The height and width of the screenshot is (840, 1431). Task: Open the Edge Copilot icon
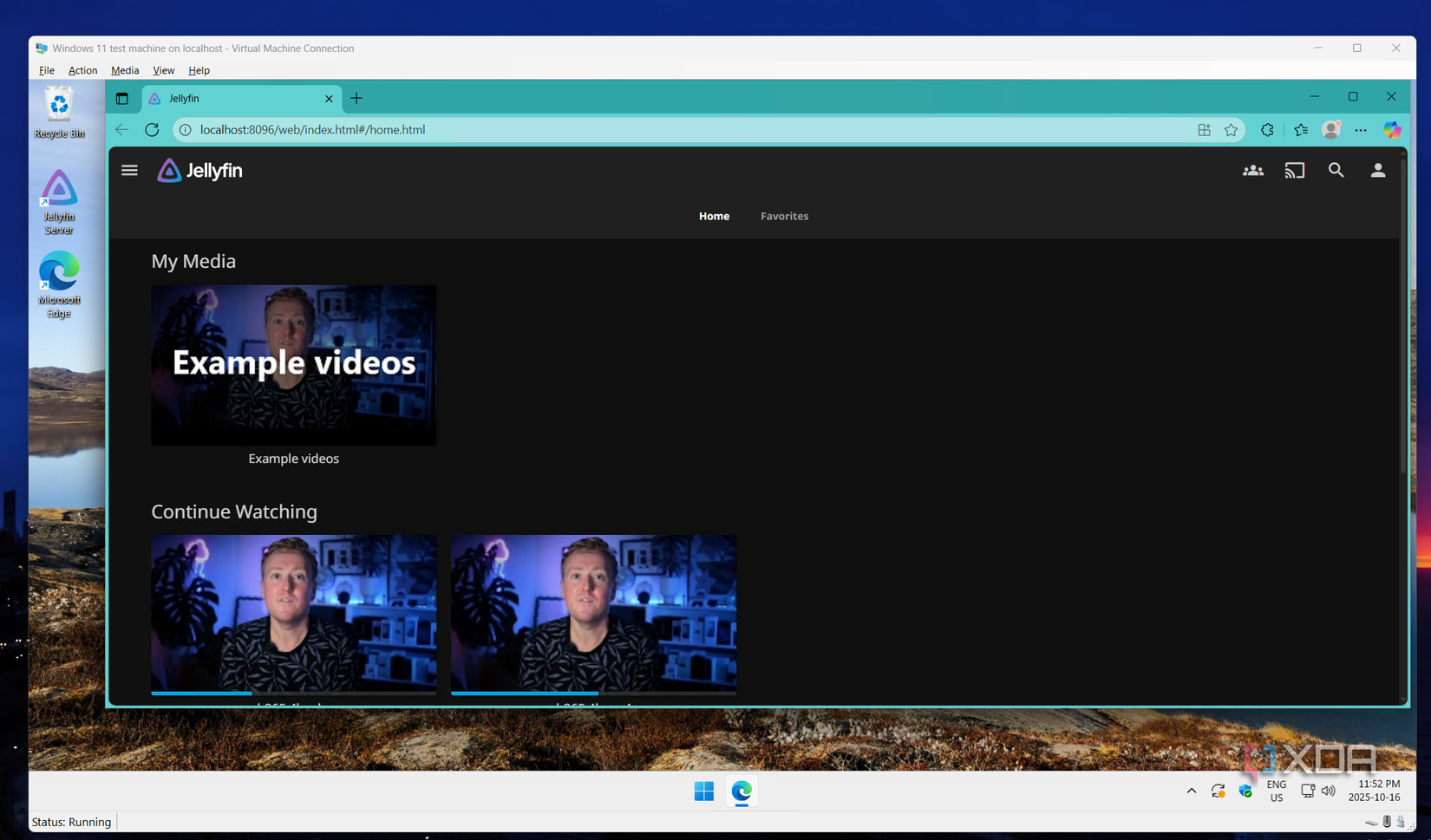click(x=1391, y=130)
